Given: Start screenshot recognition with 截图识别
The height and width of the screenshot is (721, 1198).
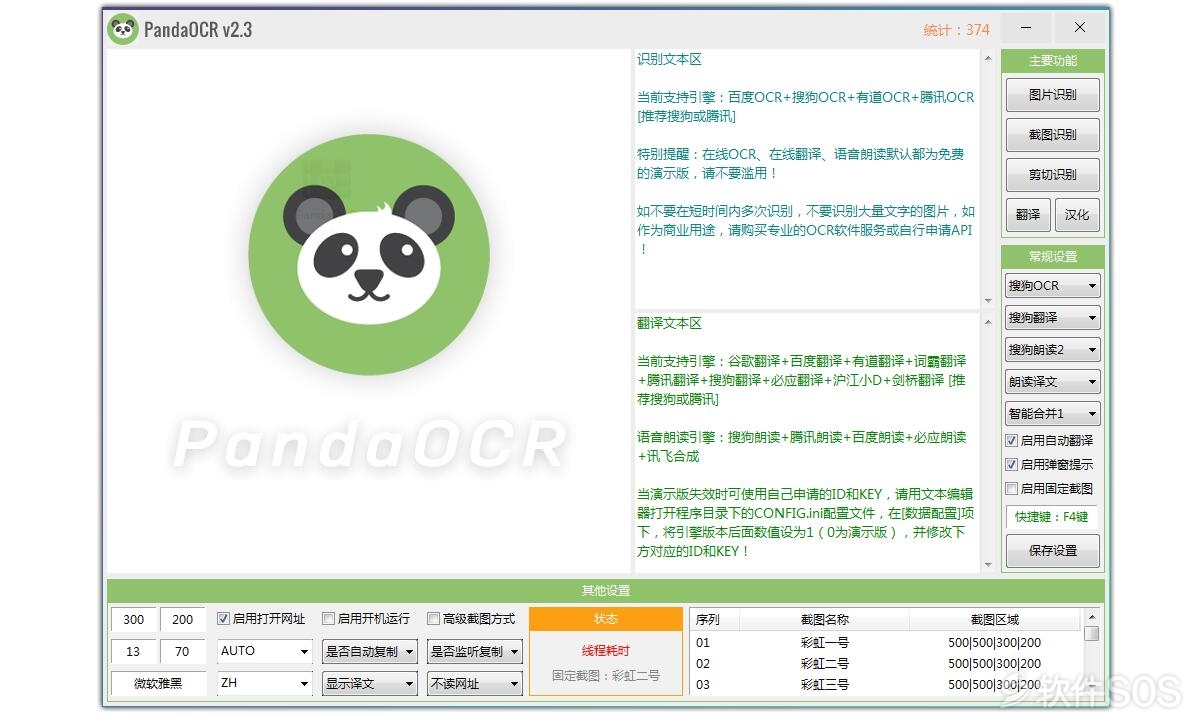Looking at the screenshot, I should click(x=1052, y=135).
